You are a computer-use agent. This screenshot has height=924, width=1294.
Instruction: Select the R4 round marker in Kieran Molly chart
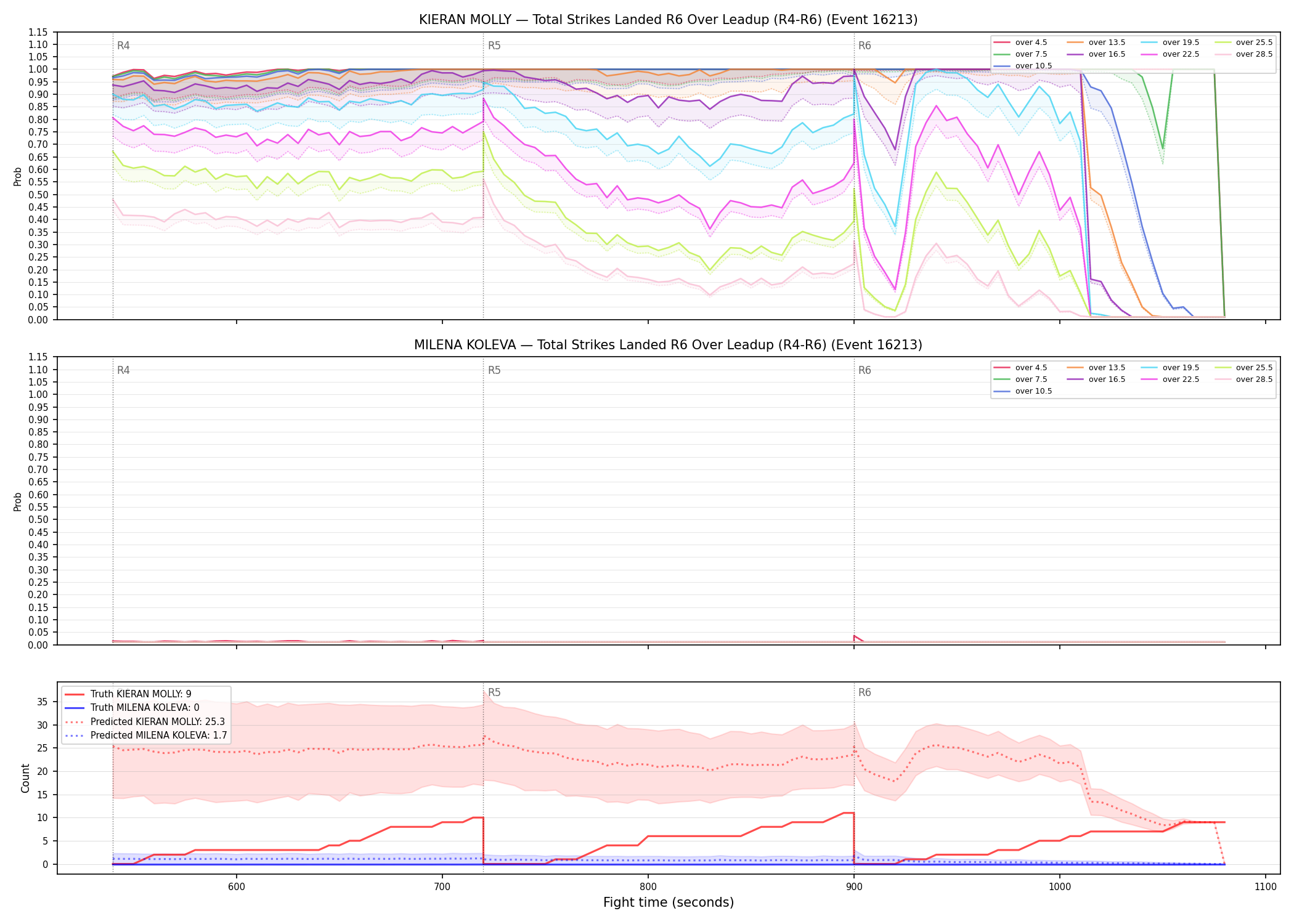point(123,46)
